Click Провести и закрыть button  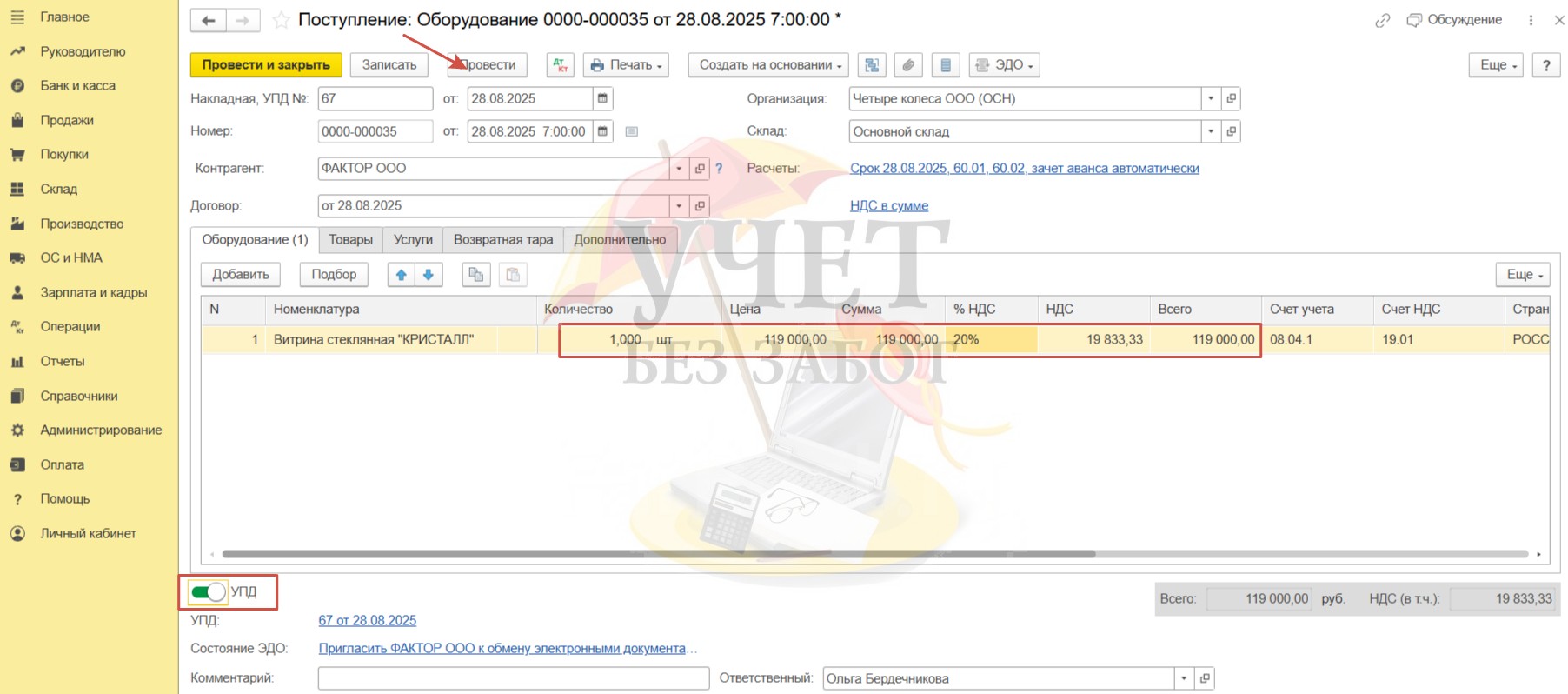(x=266, y=65)
